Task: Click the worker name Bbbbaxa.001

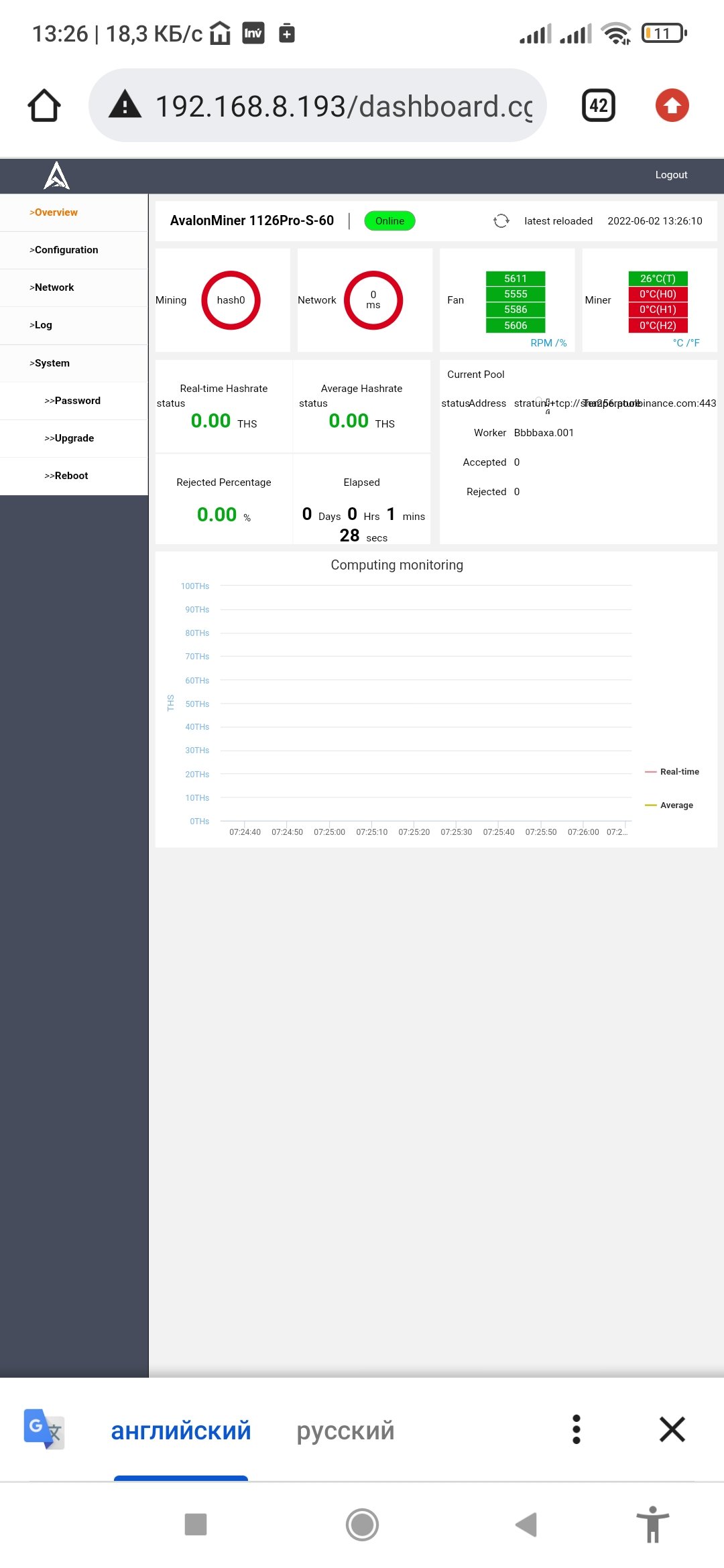Action: [x=544, y=433]
